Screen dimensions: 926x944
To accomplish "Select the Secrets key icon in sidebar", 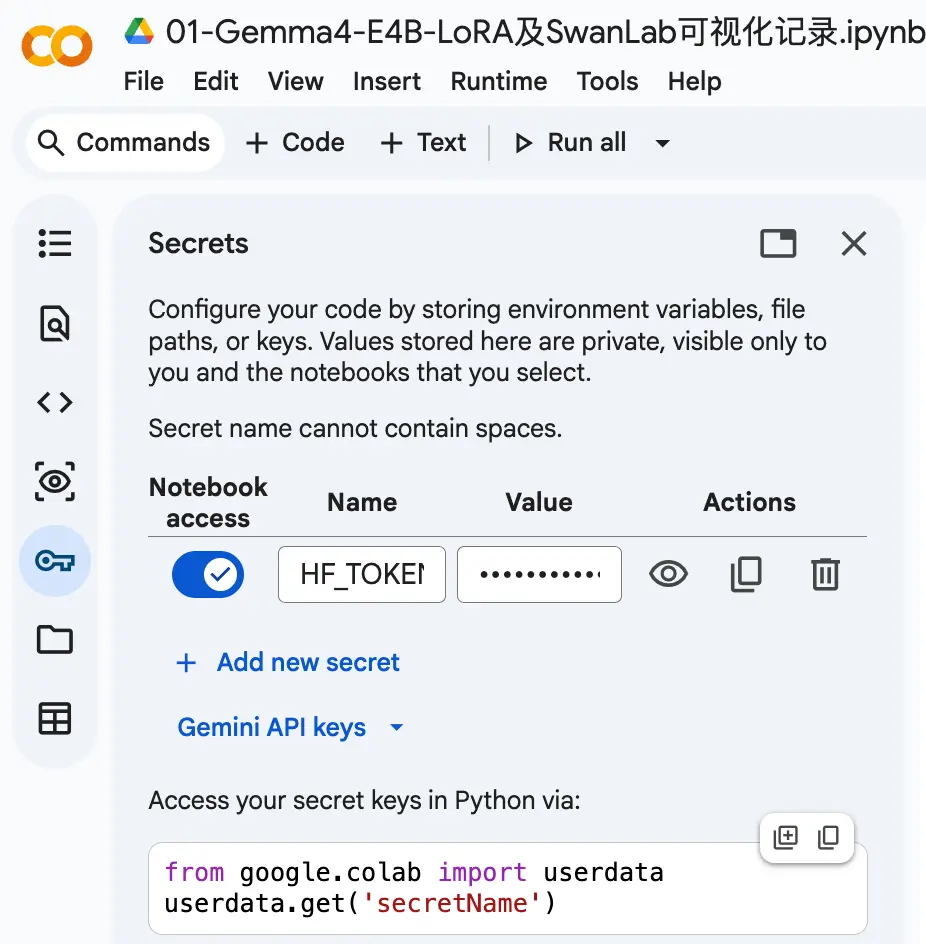I will click(x=55, y=561).
